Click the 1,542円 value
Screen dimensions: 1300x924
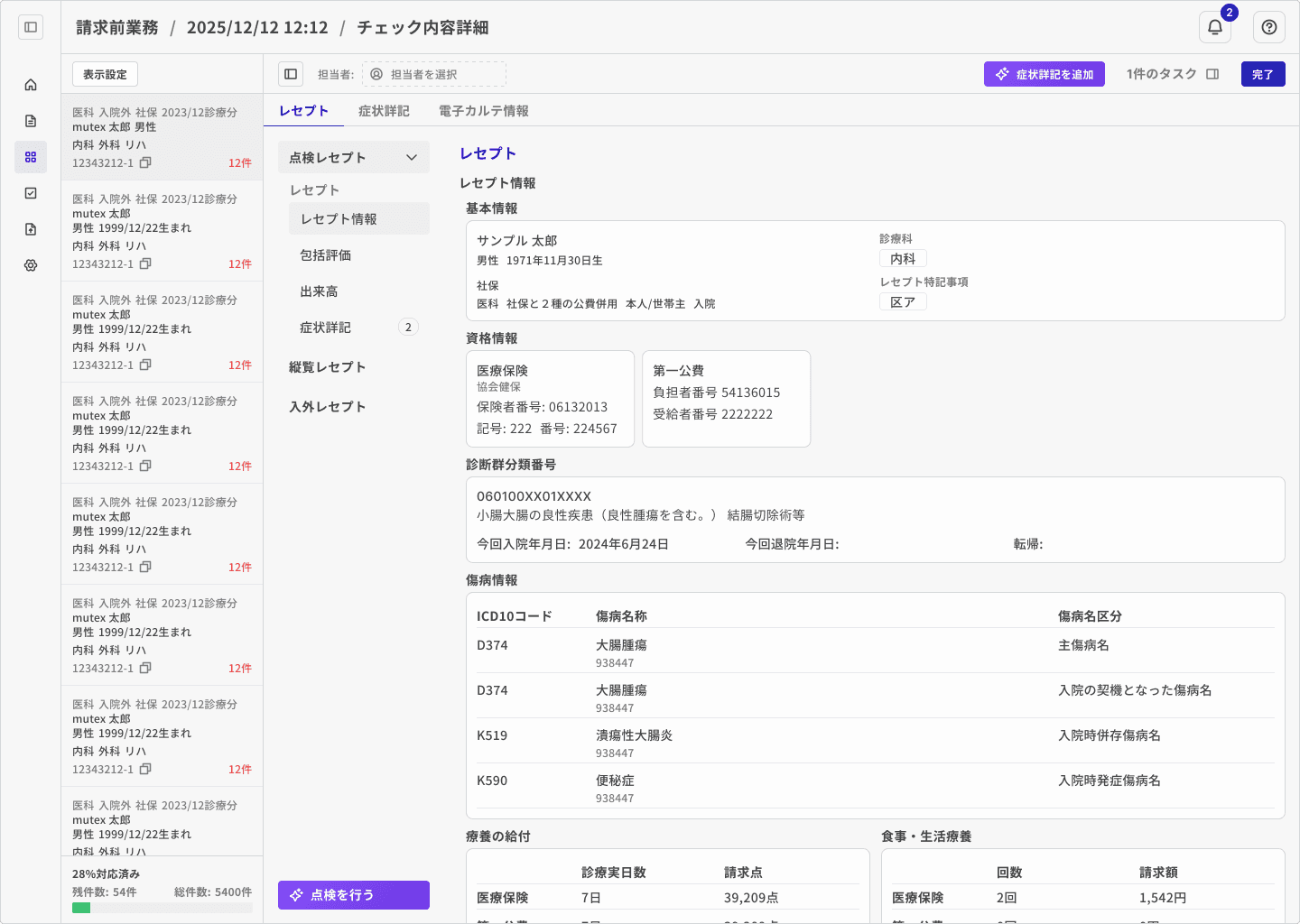pyautogui.click(x=1163, y=898)
